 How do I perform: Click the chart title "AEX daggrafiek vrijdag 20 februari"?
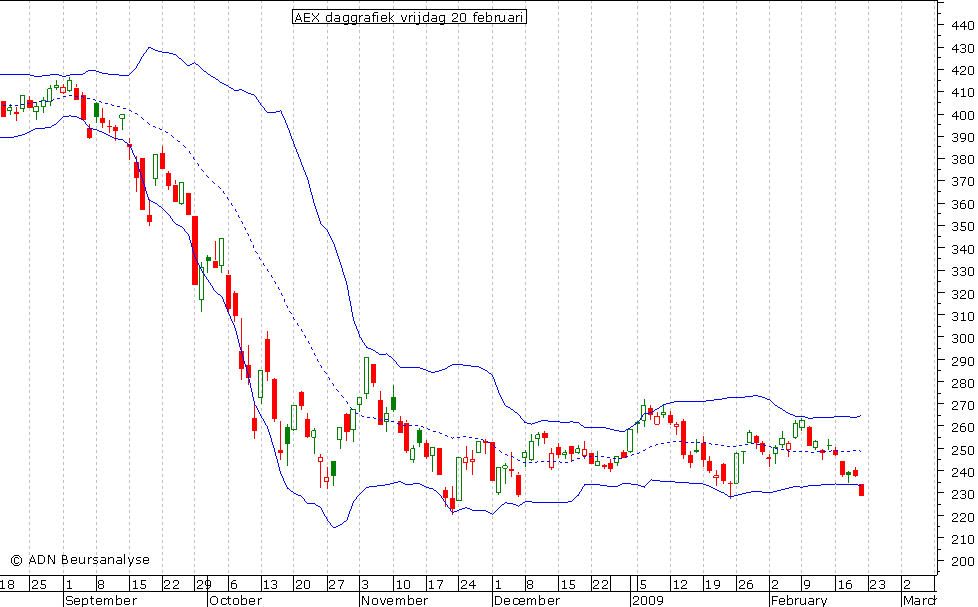(409, 17)
